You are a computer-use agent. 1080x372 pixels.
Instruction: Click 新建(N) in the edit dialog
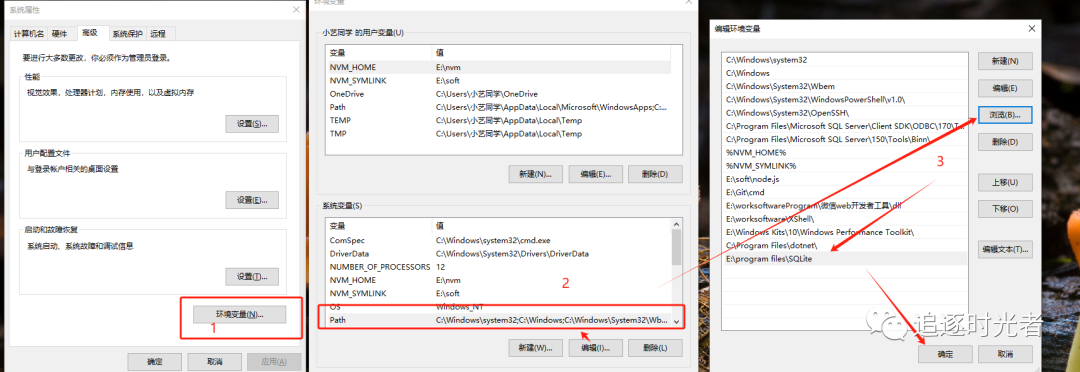[1005, 61]
